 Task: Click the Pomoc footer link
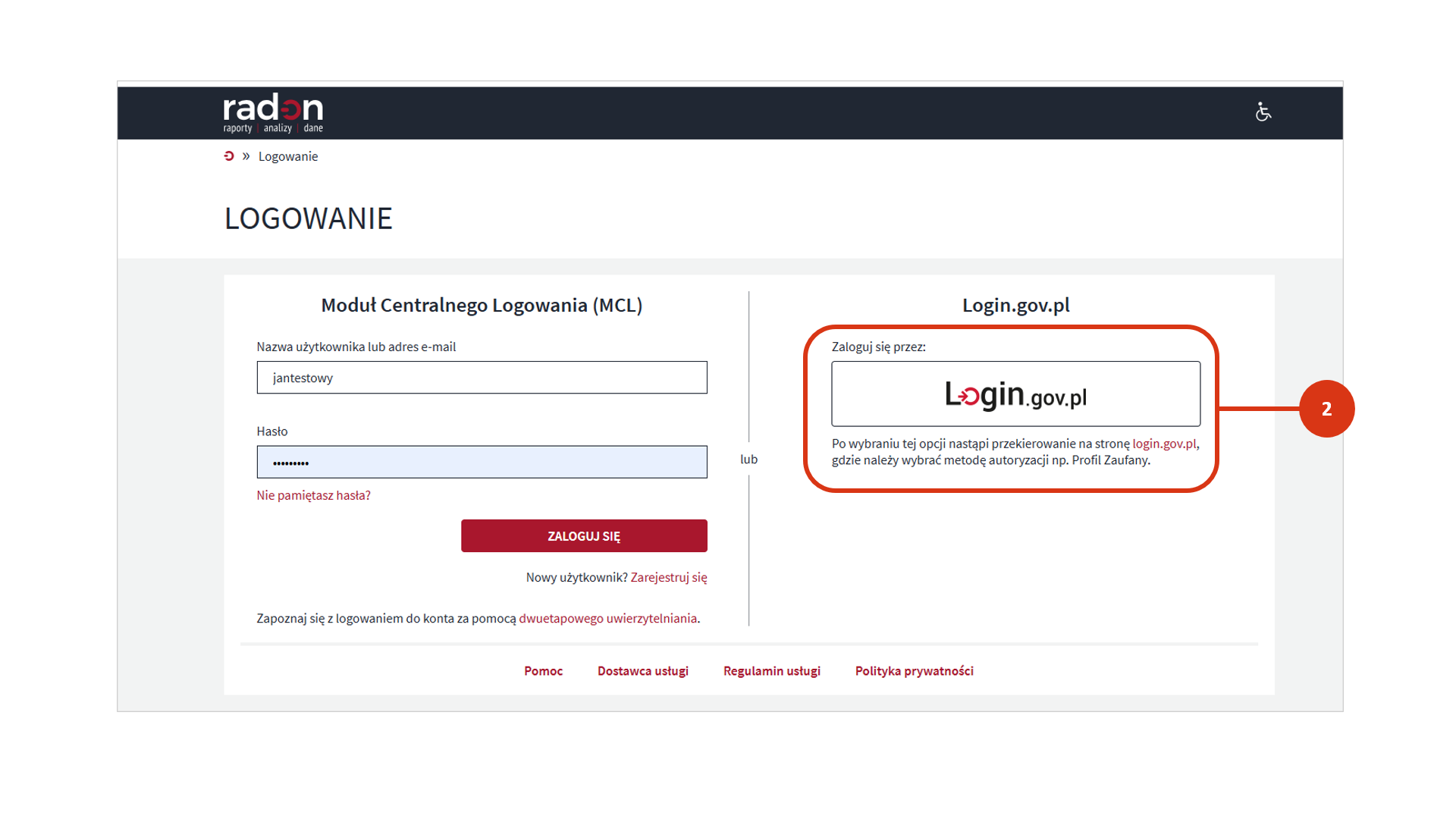pyautogui.click(x=543, y=670)
